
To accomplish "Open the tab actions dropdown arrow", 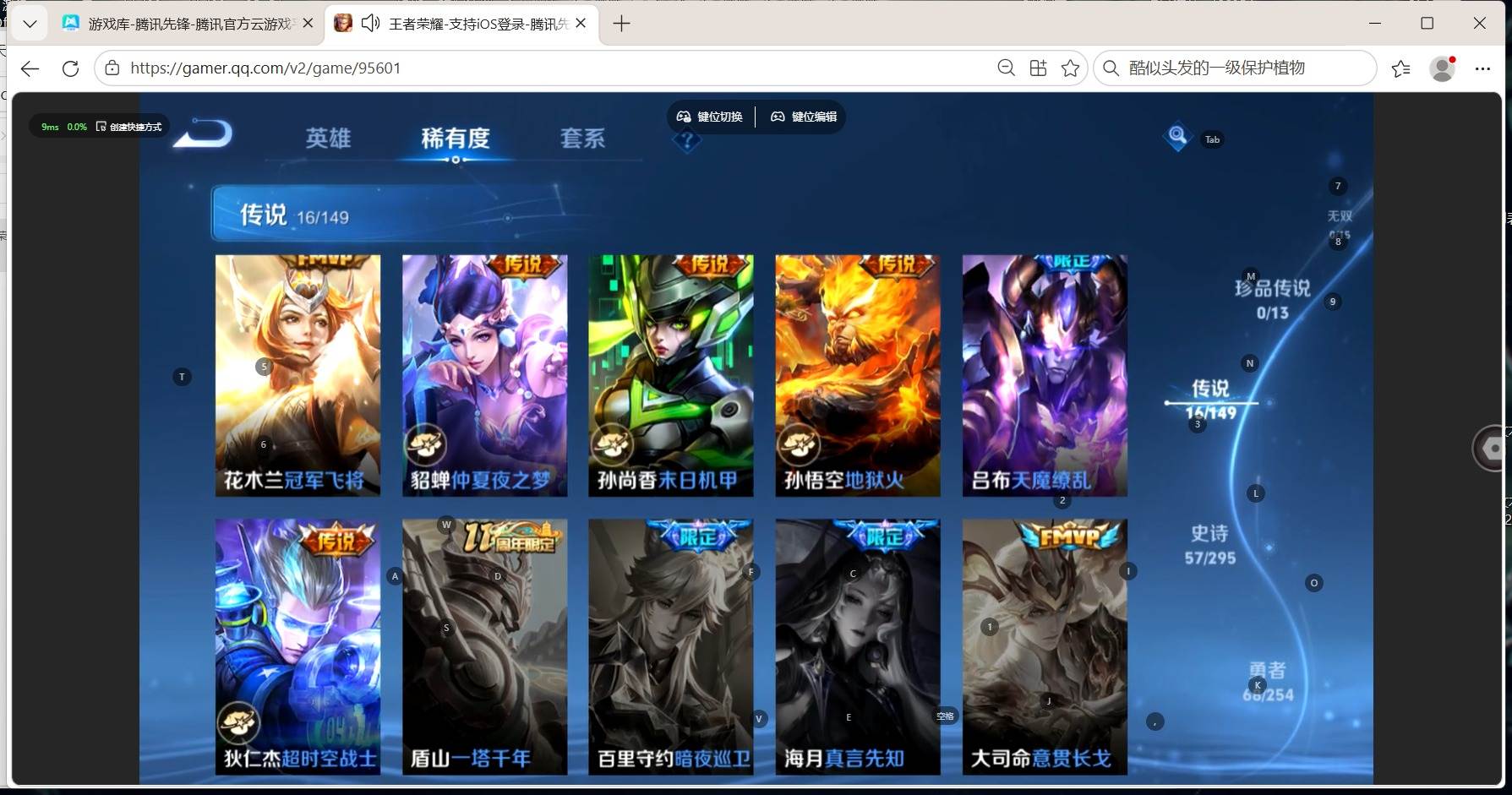I will point(30,24).
